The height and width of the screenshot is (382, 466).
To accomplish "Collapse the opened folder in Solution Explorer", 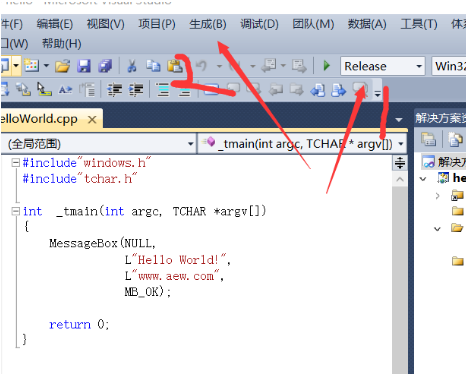I will (x=437, y=229).
